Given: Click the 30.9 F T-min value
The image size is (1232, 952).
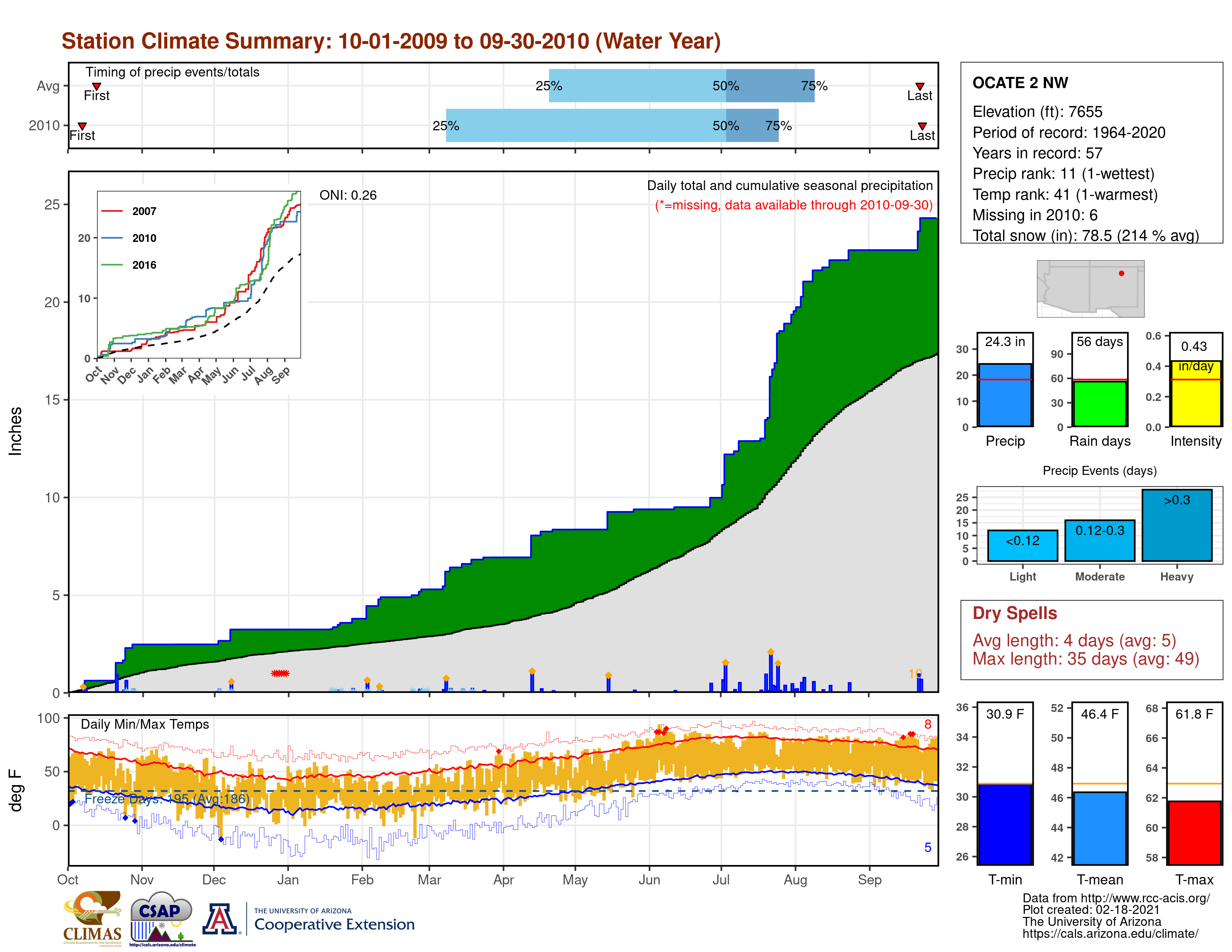Looking at the screenshot, I should tap(1005, 714).
